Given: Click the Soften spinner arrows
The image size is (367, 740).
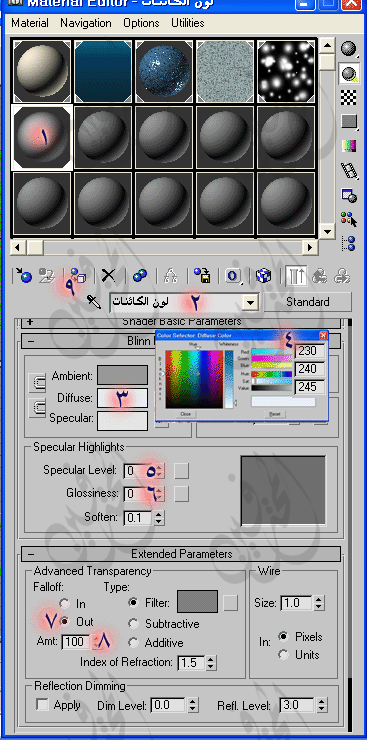Looking at the screenshot, I should 159,518.
